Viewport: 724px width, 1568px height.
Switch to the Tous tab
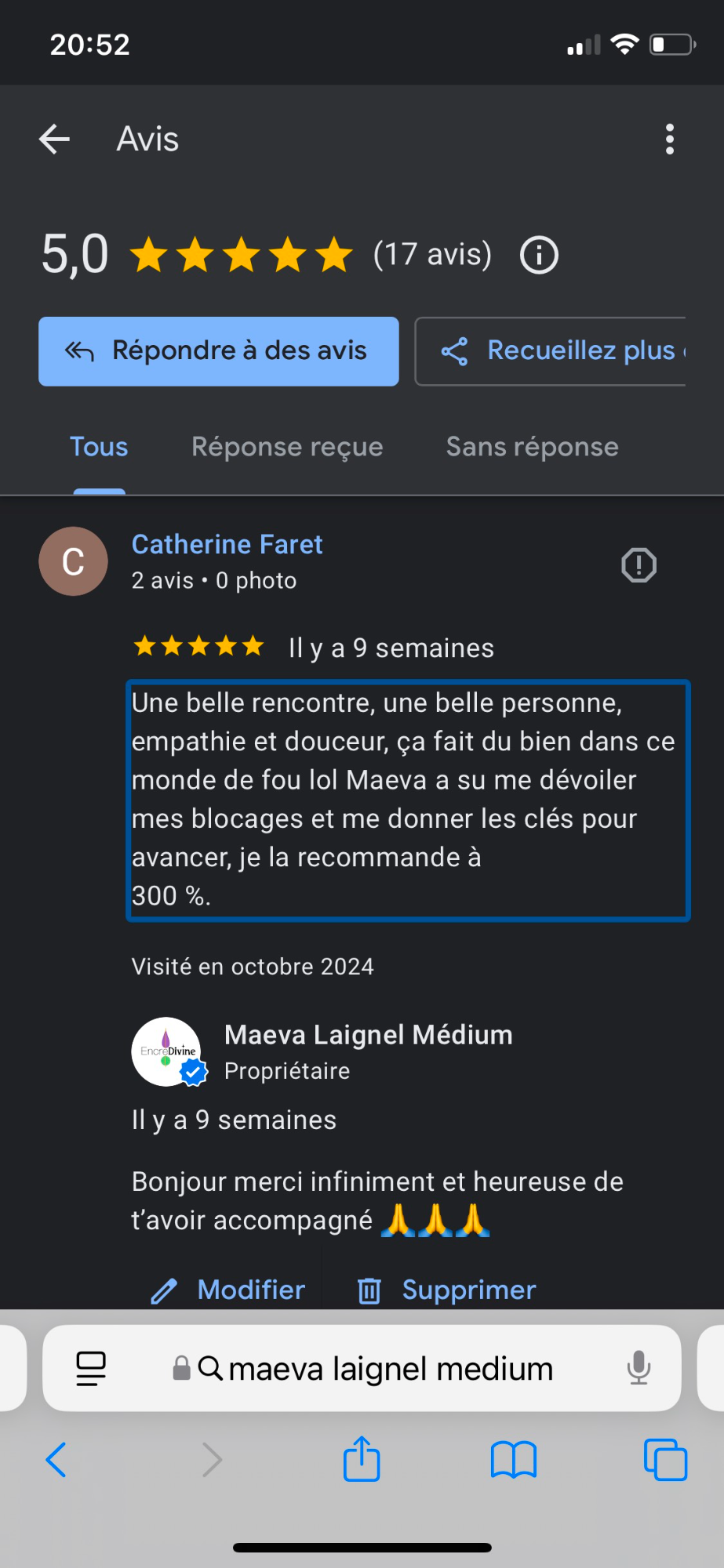99,447
